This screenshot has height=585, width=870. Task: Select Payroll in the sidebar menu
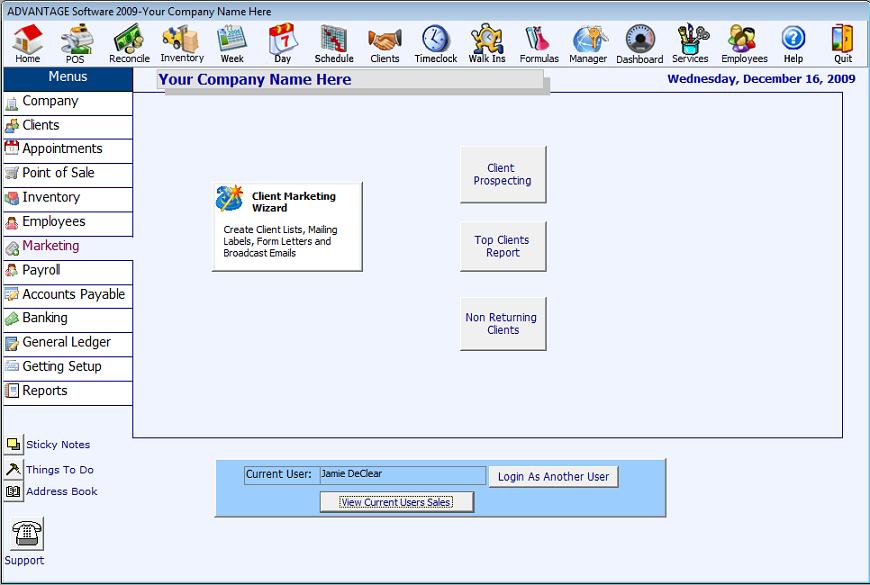pyautogui.click(x=68, y=272)
